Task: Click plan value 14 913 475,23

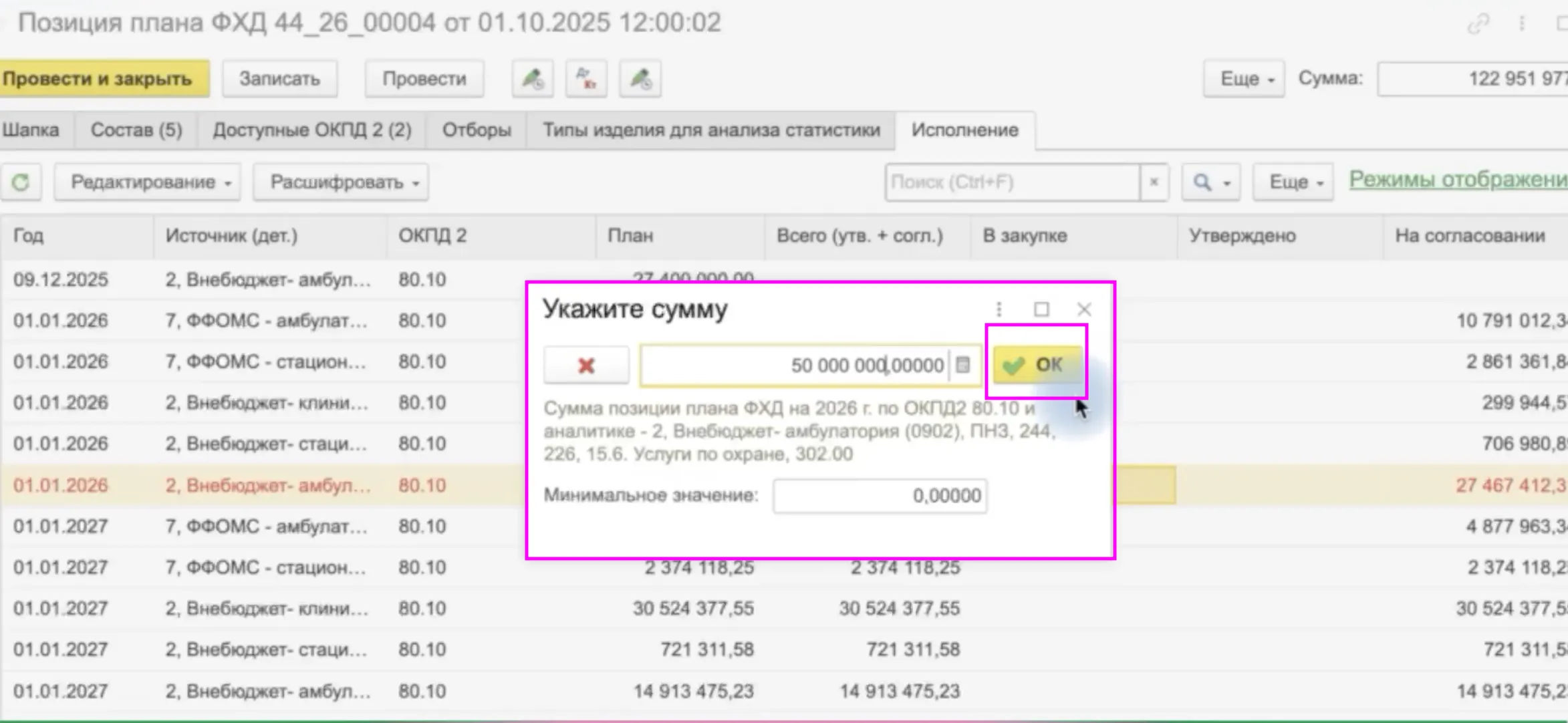Action: click(x=694, y=691)
